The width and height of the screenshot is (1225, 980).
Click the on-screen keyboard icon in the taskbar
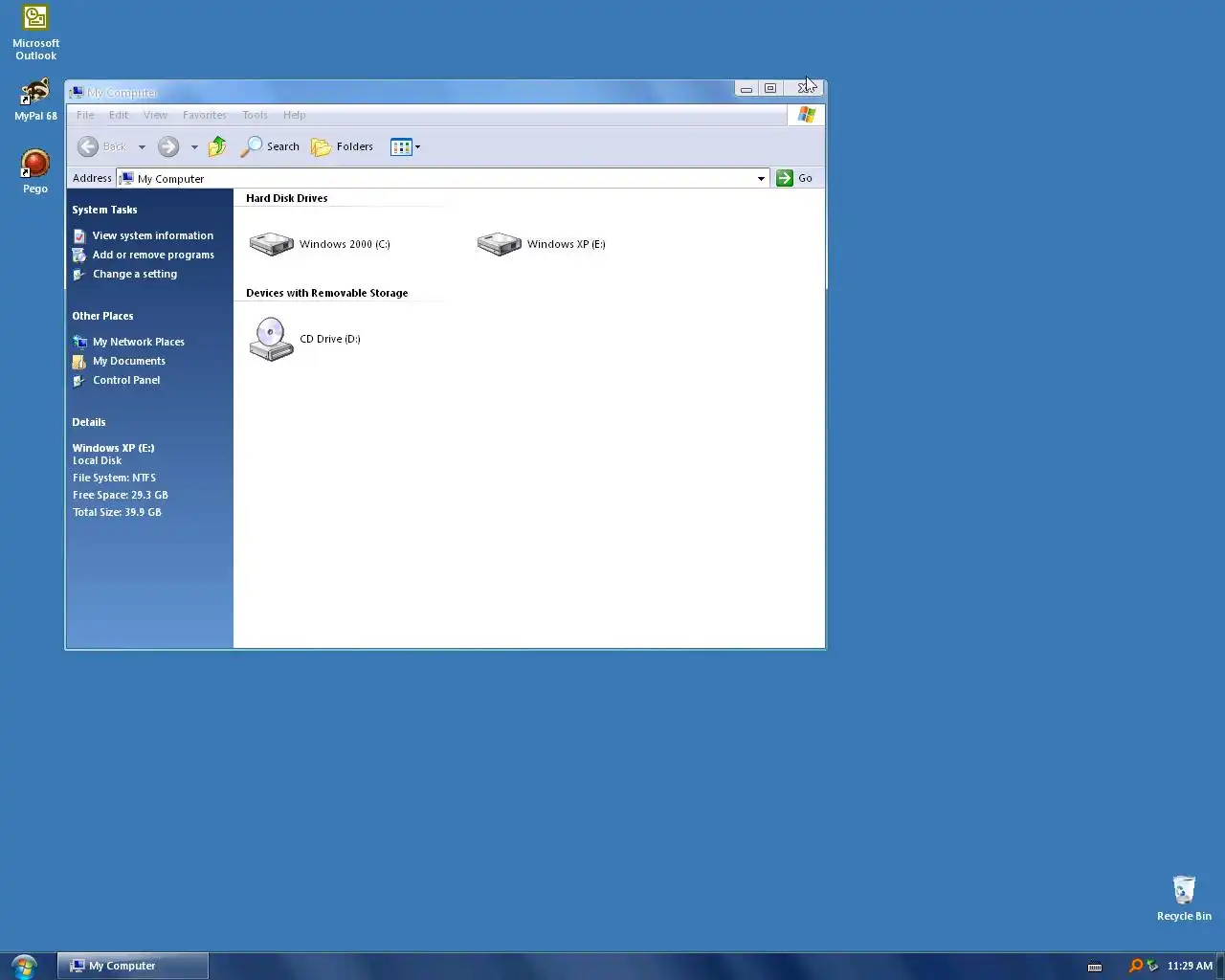[1095, 967]
